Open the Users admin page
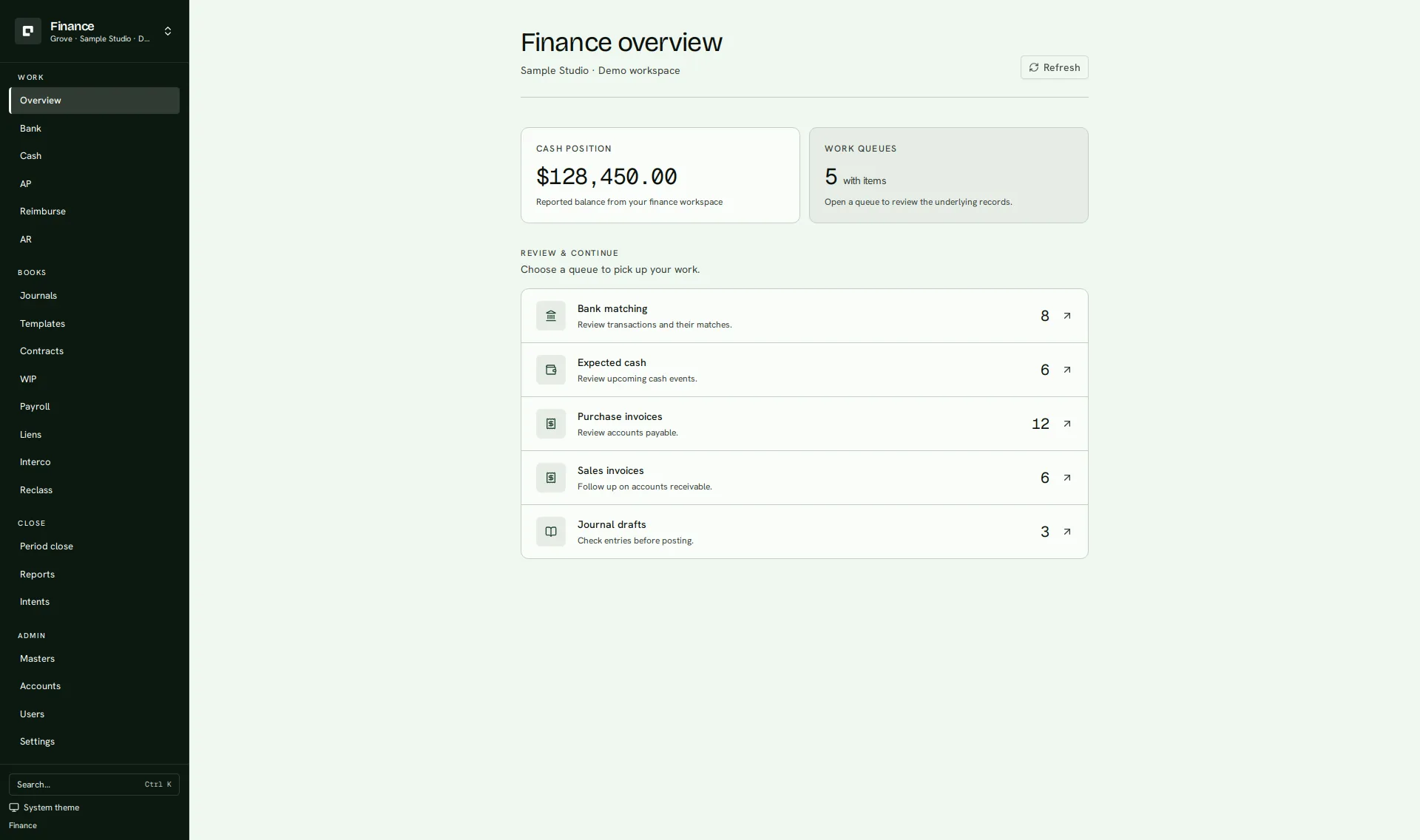The image size is (1420, 840). pos(94,714)
